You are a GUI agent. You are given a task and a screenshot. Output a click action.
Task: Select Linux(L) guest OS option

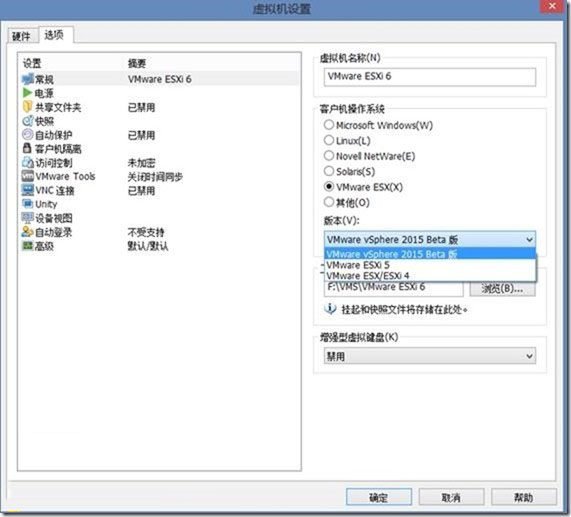329,140
